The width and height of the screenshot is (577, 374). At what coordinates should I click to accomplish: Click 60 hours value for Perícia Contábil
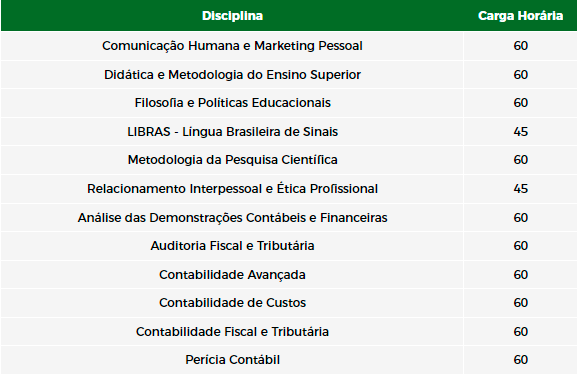click(x=520, y=360)
